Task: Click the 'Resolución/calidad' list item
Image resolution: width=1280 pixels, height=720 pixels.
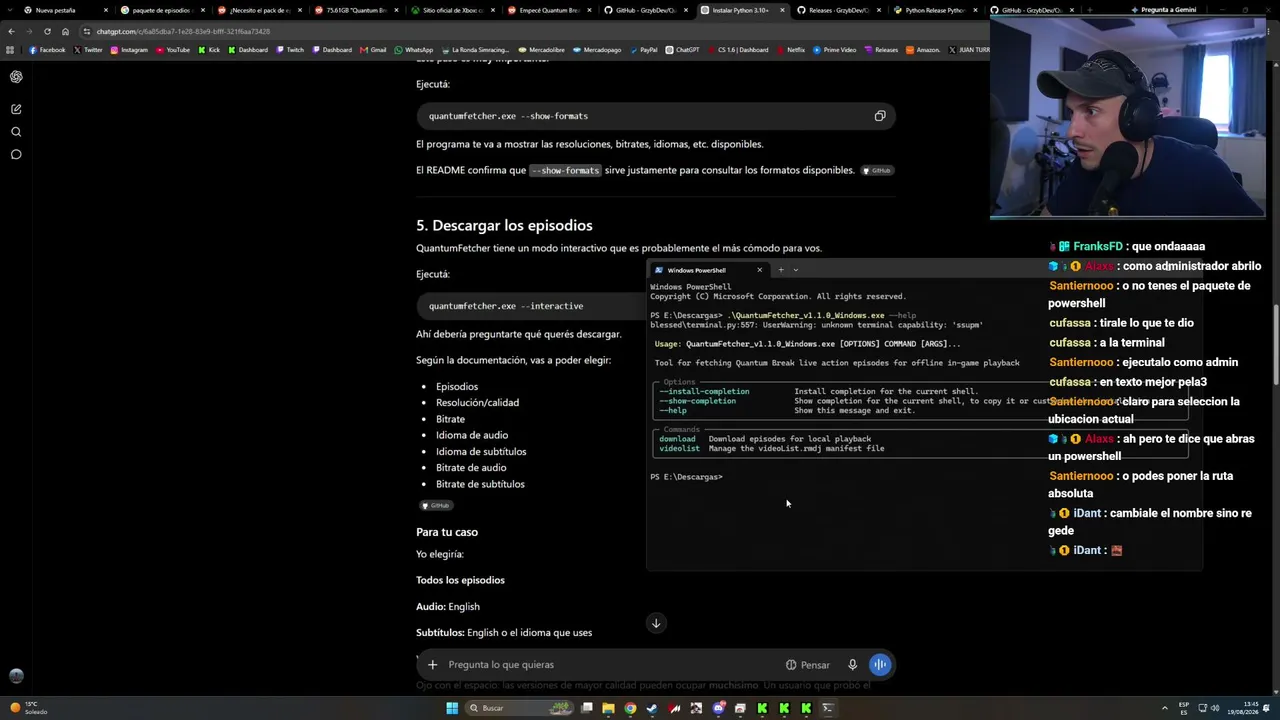Action: [x=477, y=403]
